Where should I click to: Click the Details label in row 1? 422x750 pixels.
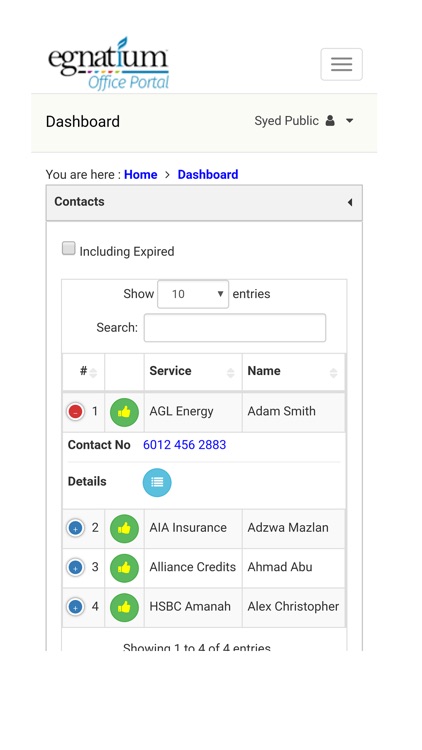[x=87, y=481]
